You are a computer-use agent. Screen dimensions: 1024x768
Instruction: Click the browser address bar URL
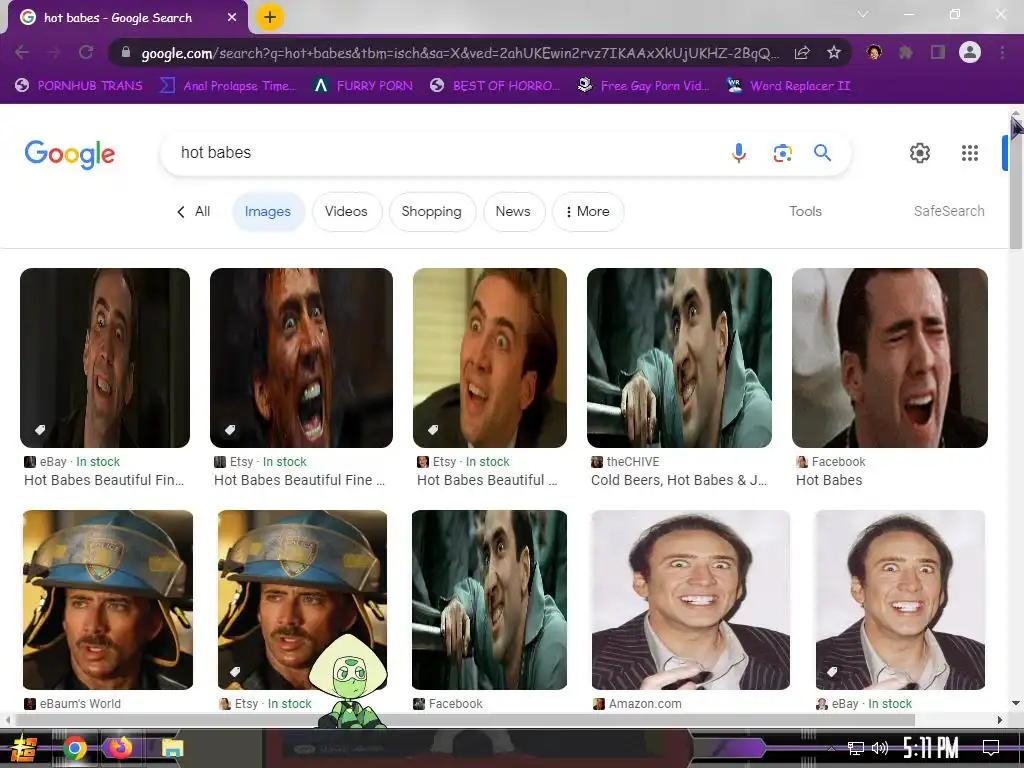460,53
